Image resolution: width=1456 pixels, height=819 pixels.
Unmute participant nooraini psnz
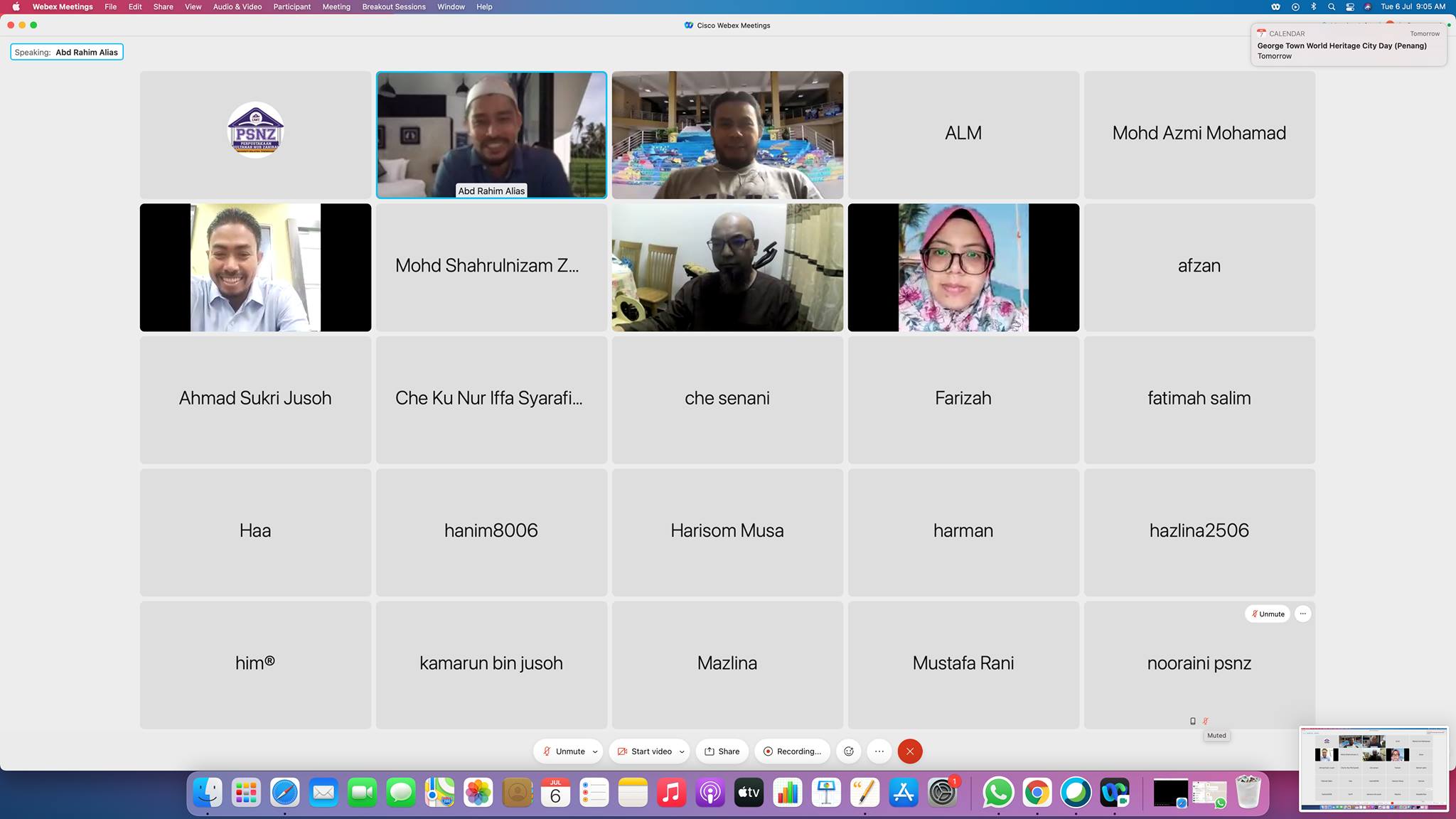pos(1268,614)
